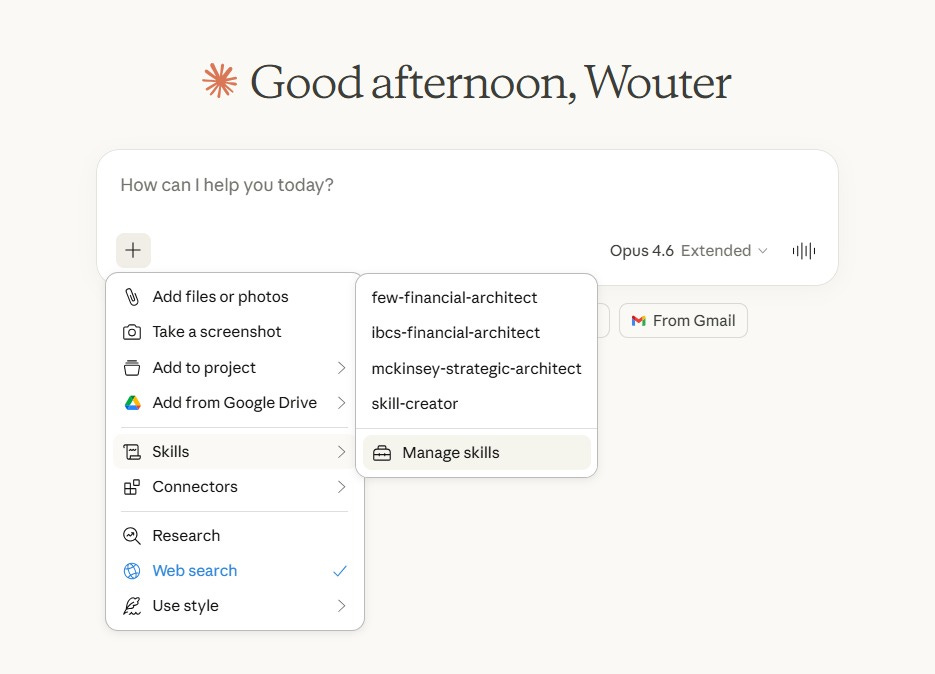Viewport: 935px width, 674px height.
Task: Click the camera icon for screenshot
Action: [132, 332]
